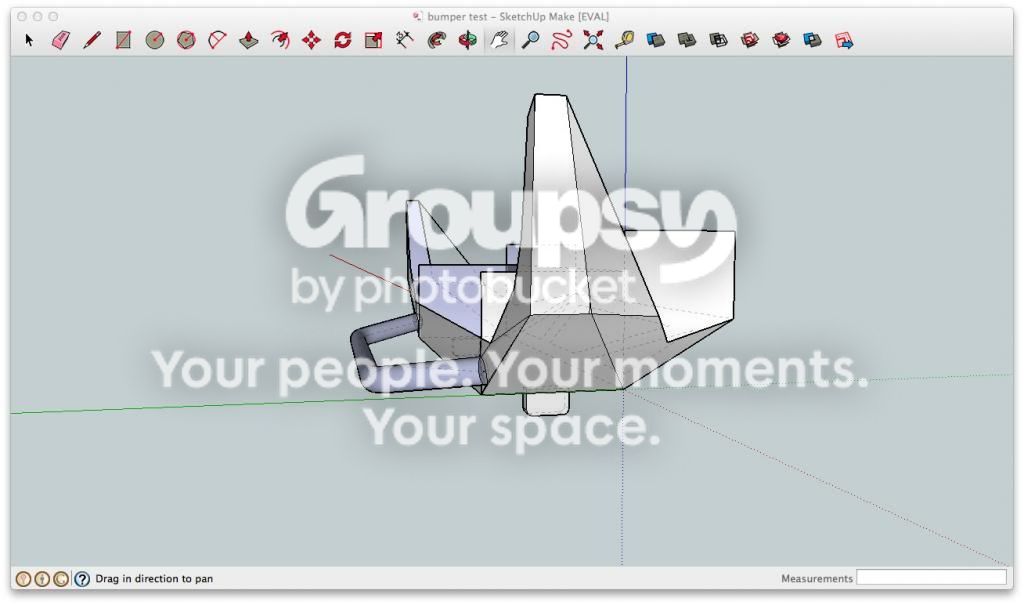Click the "bumper test – SketchUp Make [EVAL]" title
The height and width of the screenshot is (604, 1024).
tap(518, 16)
